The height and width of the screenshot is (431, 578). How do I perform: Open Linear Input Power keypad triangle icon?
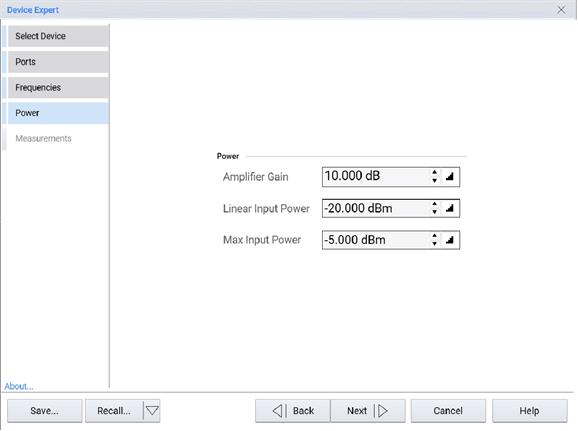coord(449,208)
